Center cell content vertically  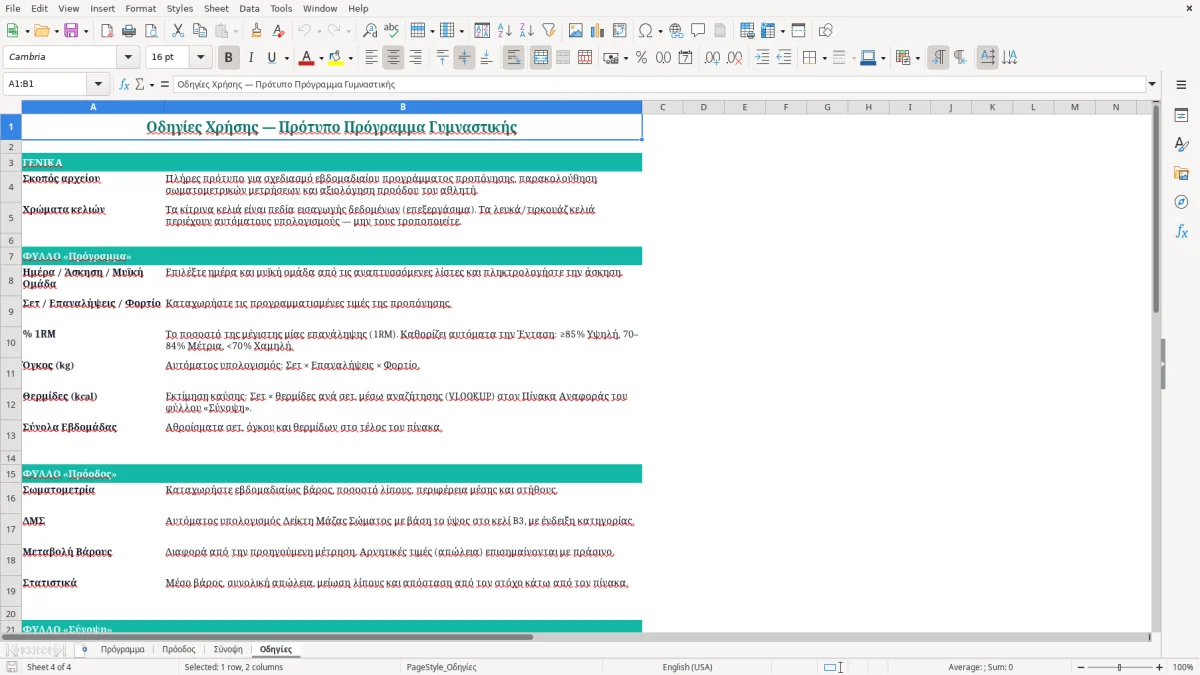coord(464,58)
